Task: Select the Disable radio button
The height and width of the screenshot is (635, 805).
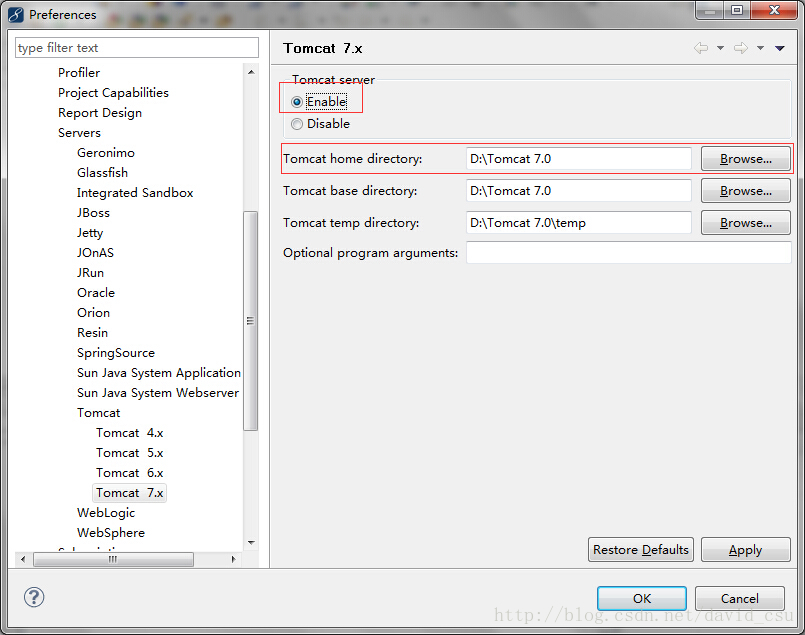Action: click(297, 124)
